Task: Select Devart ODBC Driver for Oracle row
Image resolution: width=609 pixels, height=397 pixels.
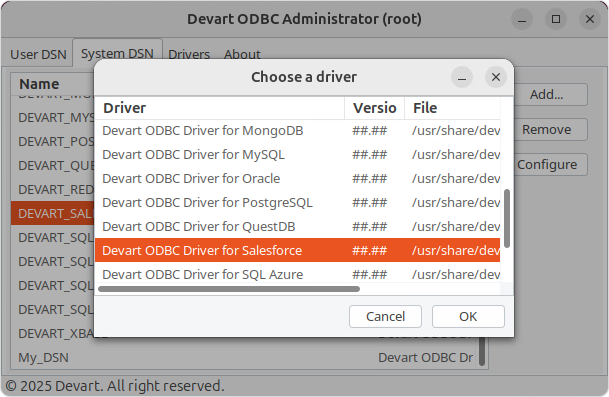Action: point(298,179)
